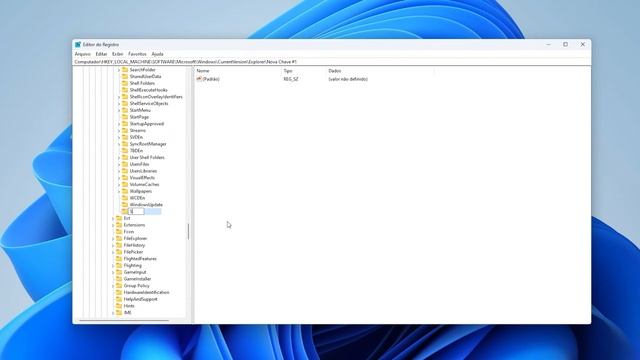Select the SVDEn key

(136, 137)
